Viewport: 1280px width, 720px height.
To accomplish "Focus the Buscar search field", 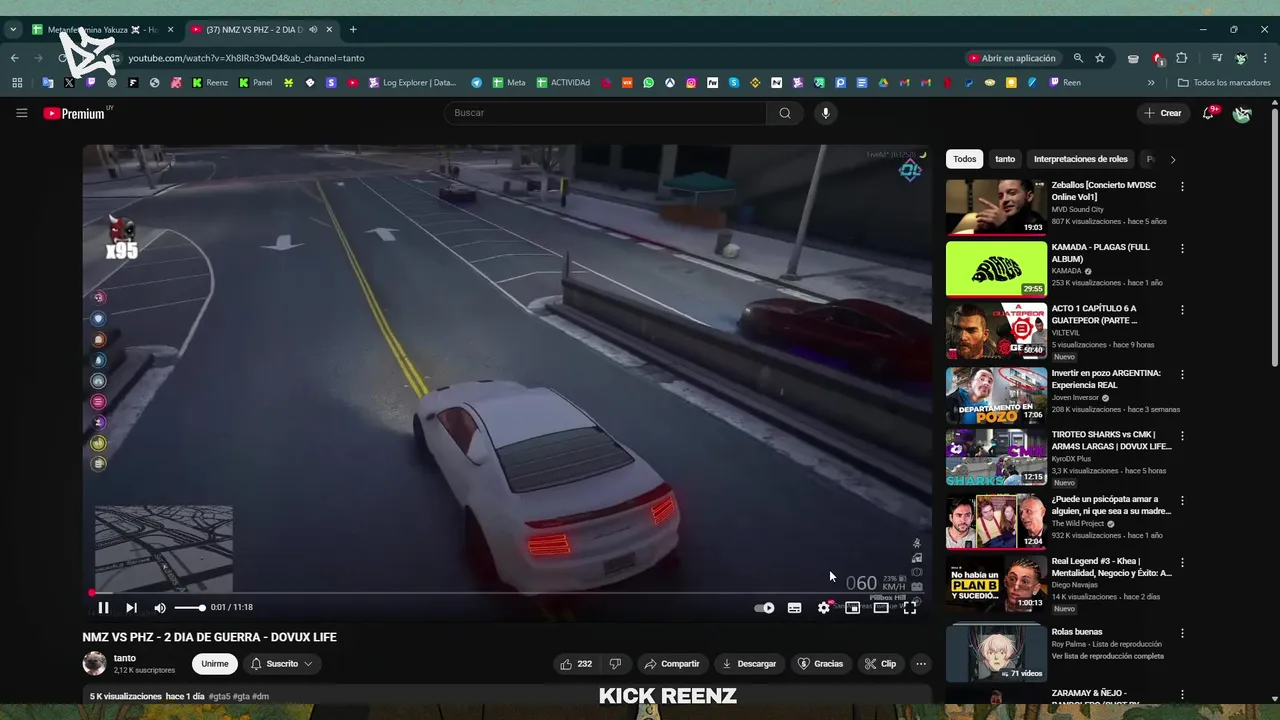I will coord(606,113).
